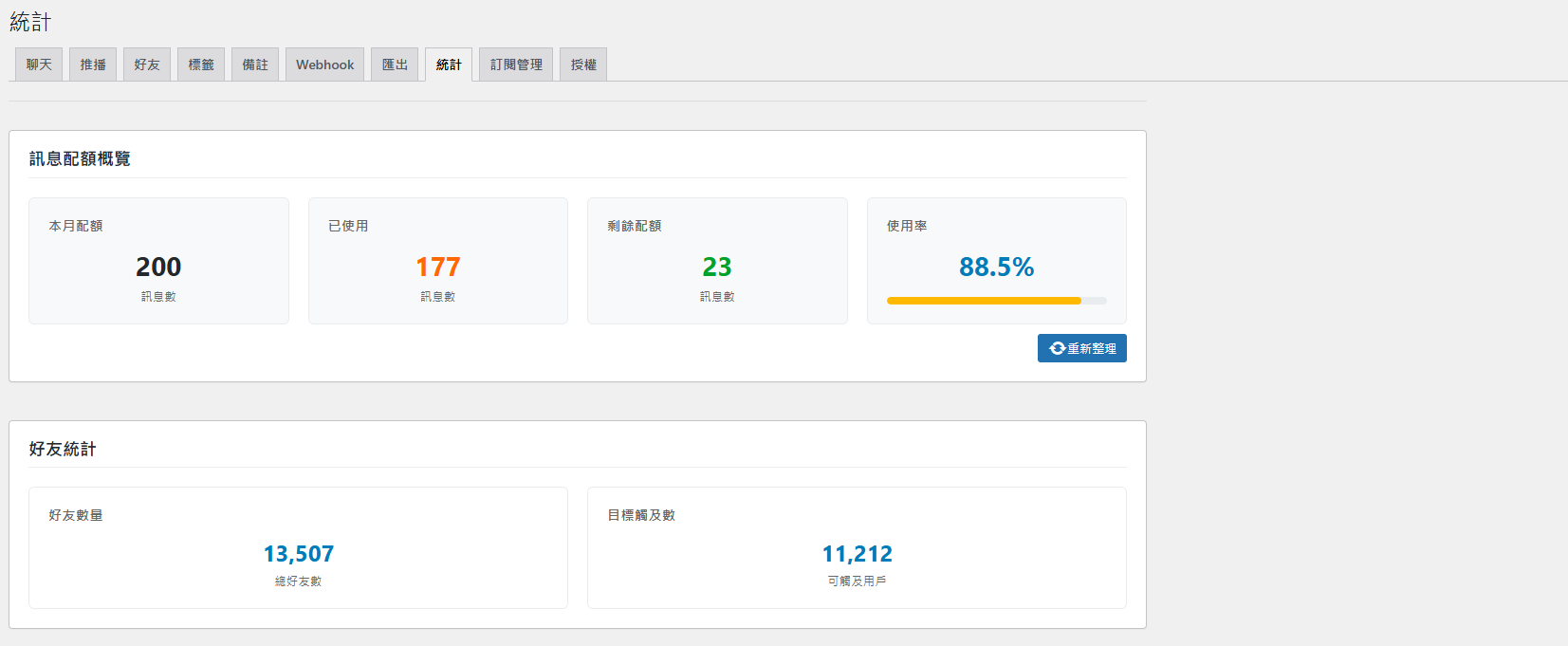
Task: Click the 剩餘配額 card label
Action: (635, 226)
